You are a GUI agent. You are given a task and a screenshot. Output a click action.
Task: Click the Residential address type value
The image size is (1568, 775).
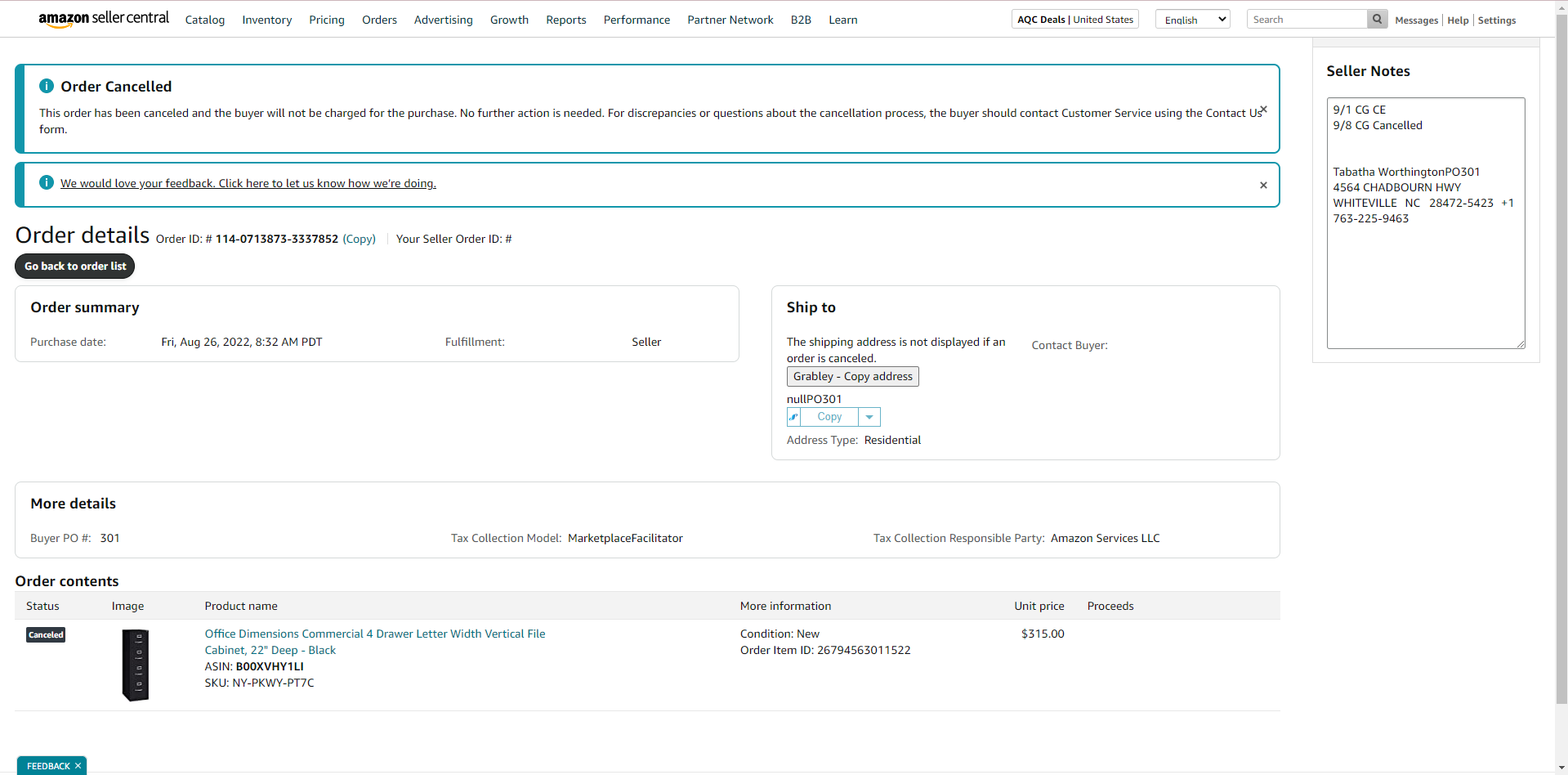coord(892,440)
